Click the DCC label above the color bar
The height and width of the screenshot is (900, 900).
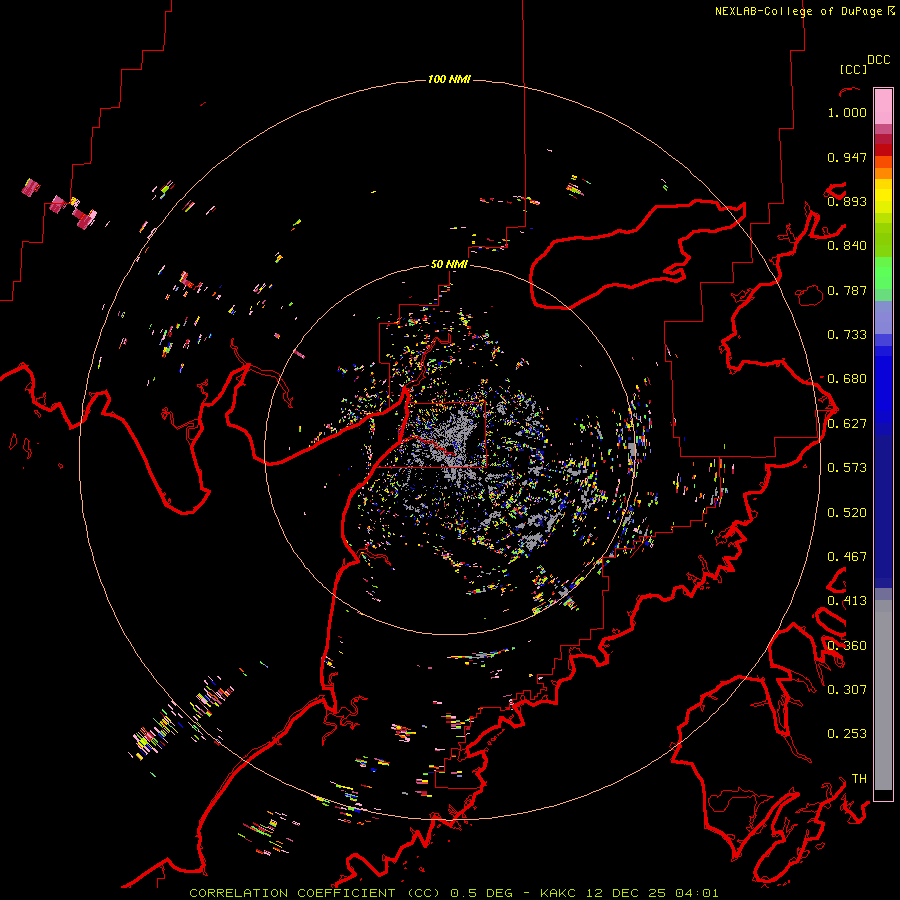coord(879,60)
